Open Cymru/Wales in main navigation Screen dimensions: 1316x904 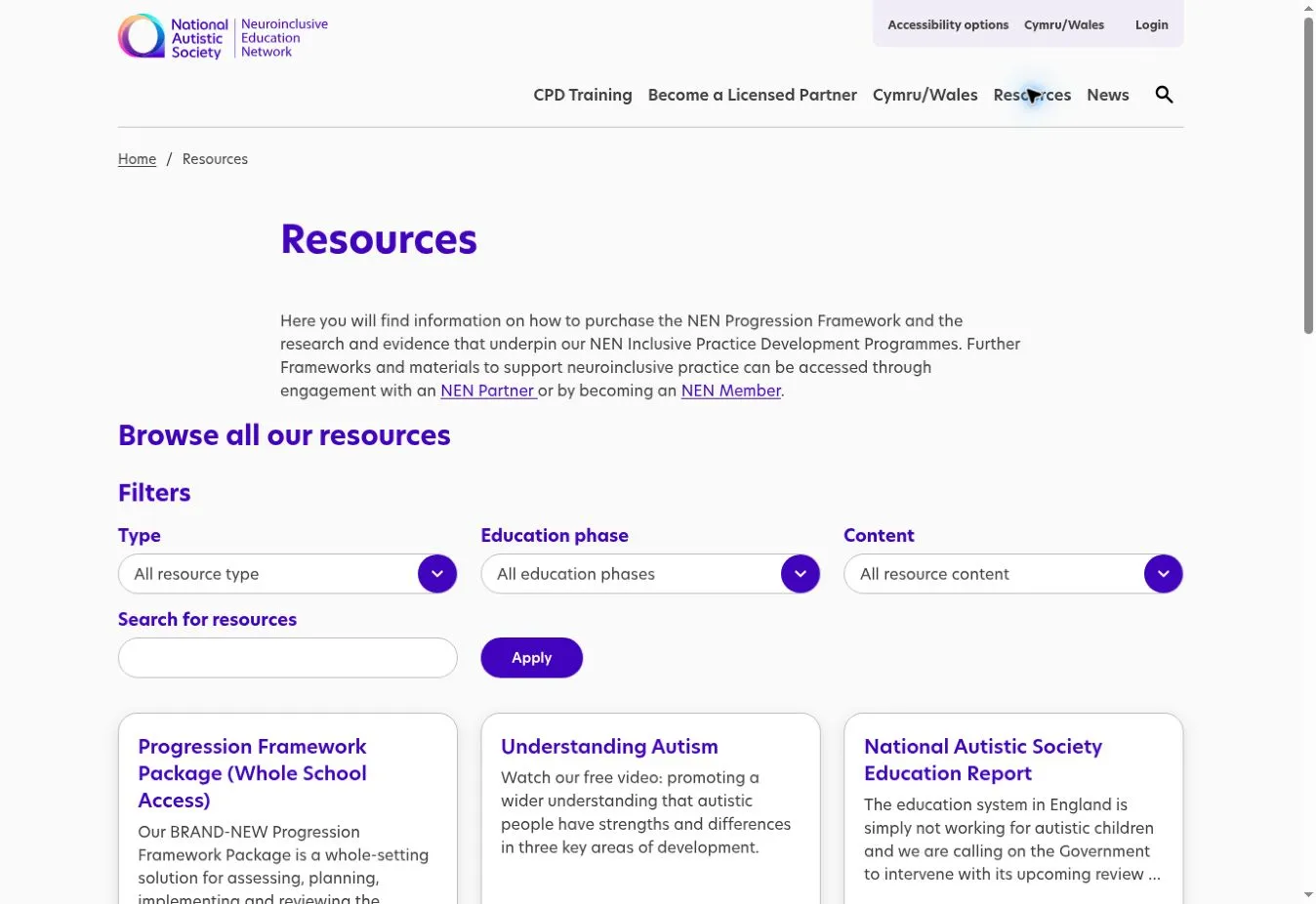925,95
